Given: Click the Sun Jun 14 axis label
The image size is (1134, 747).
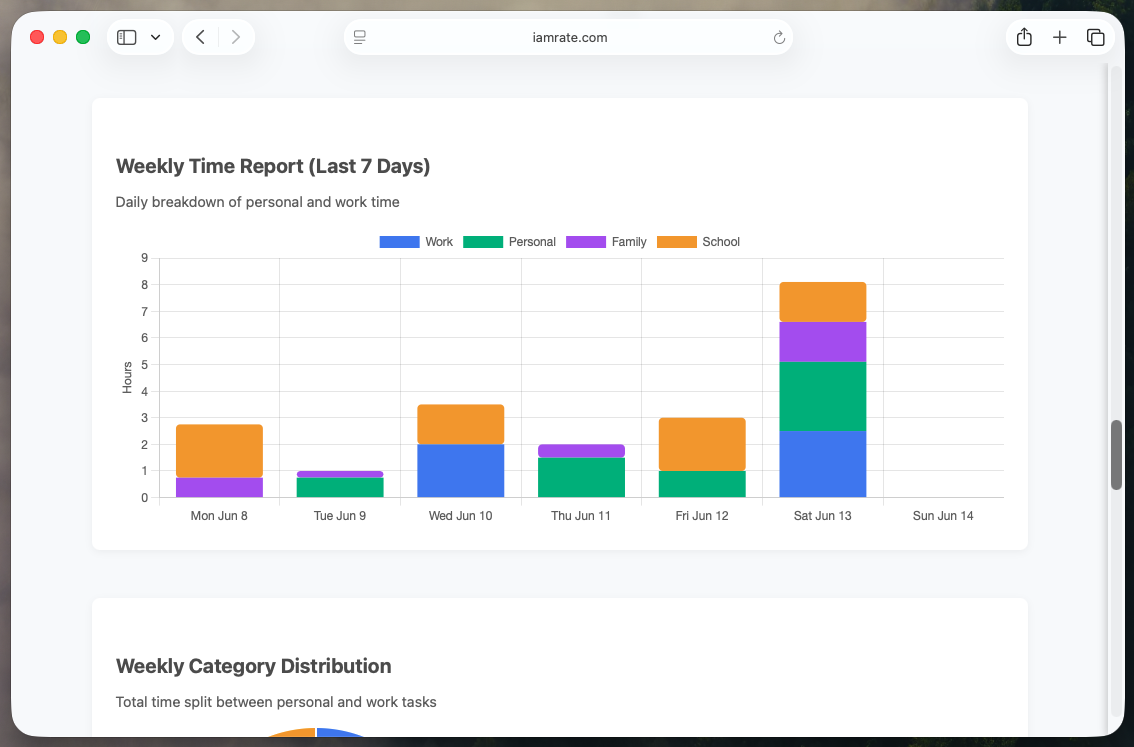Looking at the screenshot, I should [x=943, y=516].
